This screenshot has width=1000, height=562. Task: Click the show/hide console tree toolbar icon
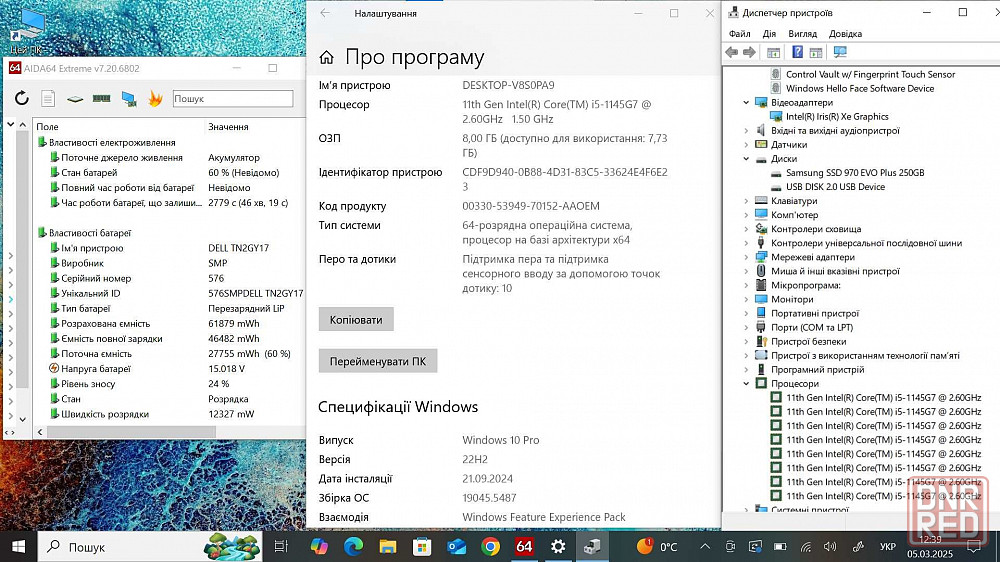773,52
